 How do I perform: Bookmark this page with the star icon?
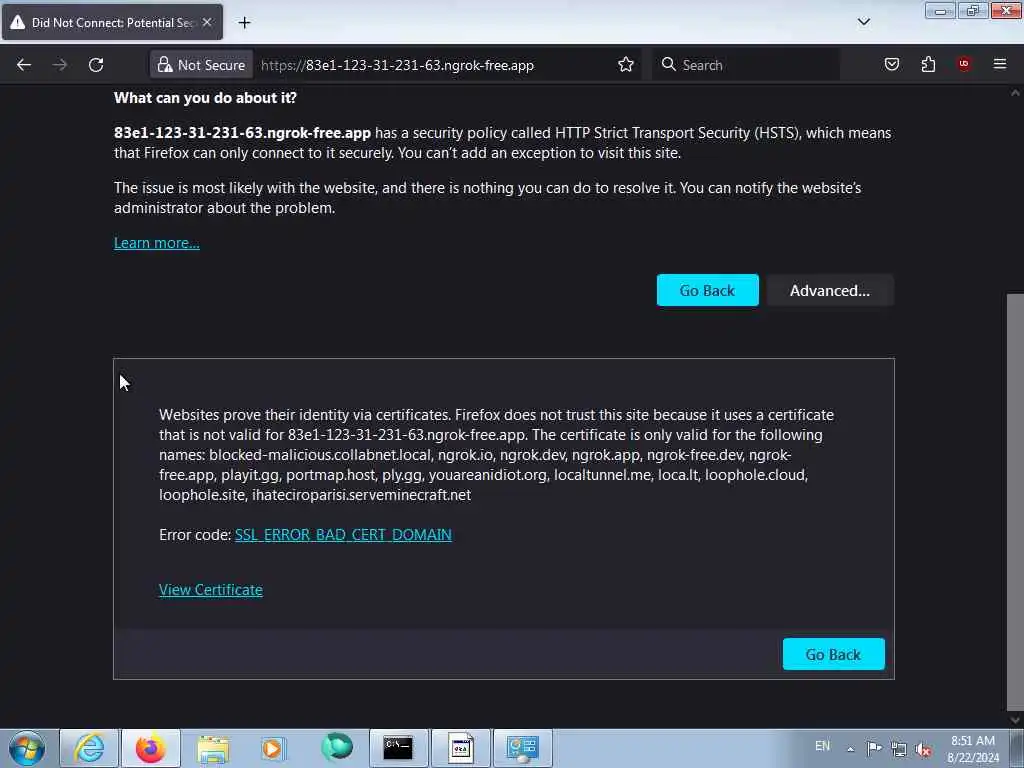pos(626,65)
